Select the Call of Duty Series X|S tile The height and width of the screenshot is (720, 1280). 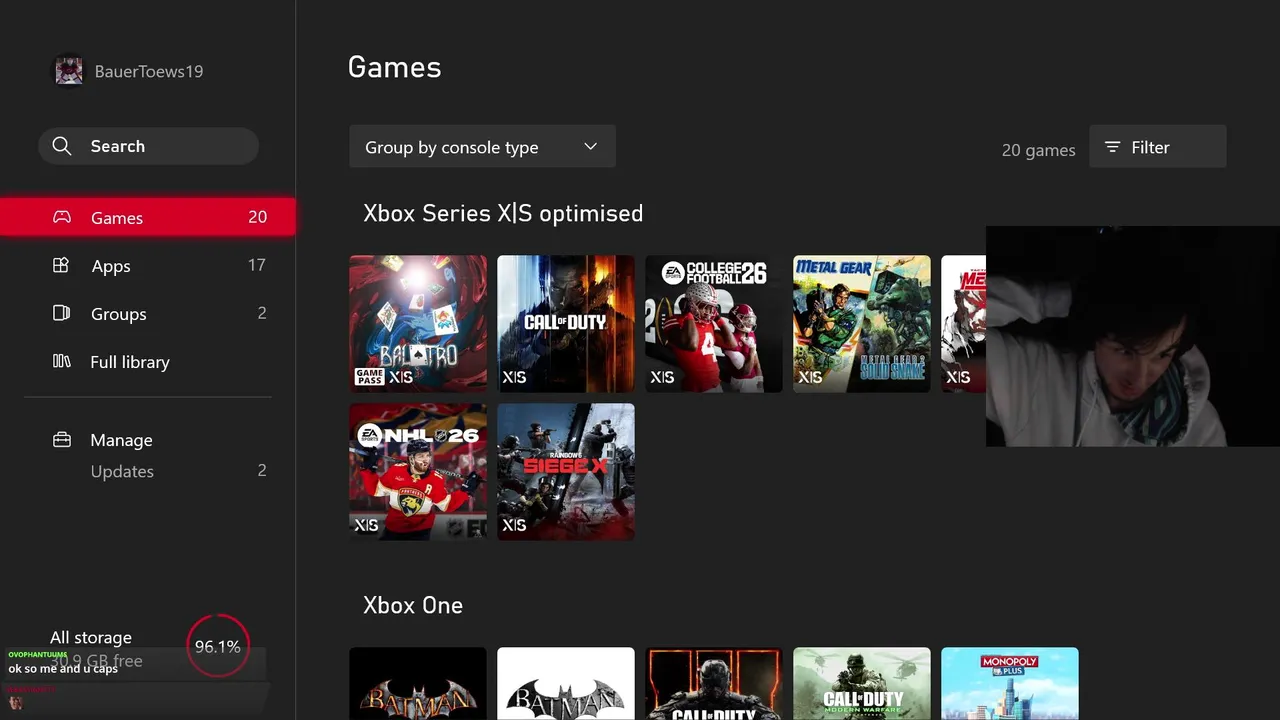(x=566, y=324)
